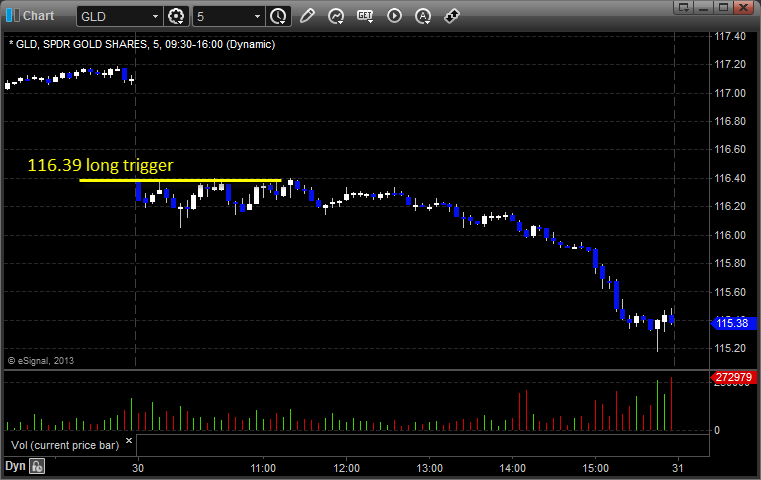Open the GET tools menu

coord(365,16)
